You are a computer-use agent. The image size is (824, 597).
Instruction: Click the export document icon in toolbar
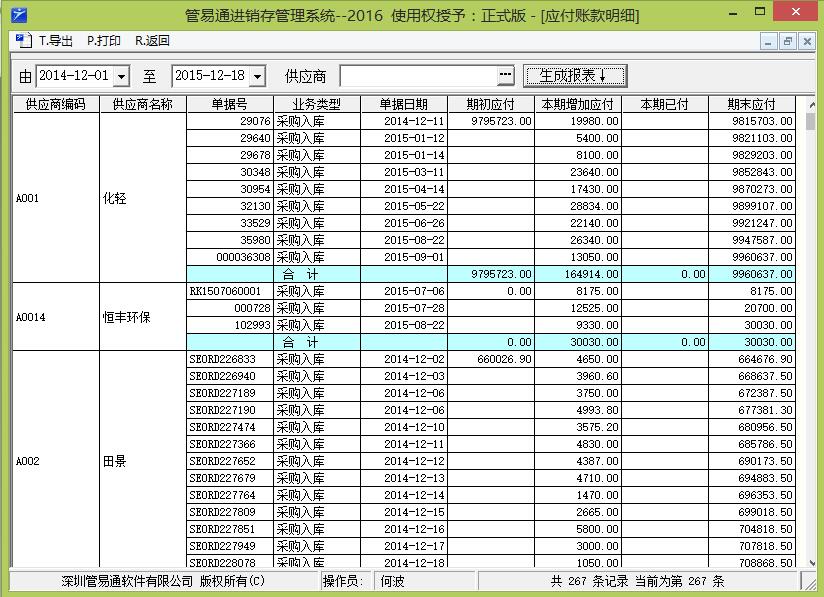pos(24,40)
